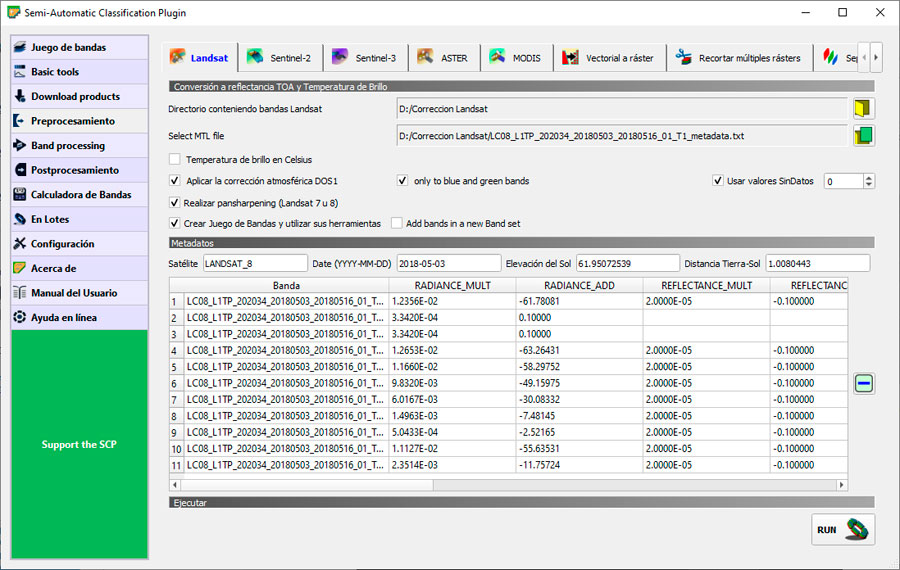The height and width of the screenshot is (570, 900).
Task: Select row 6 header in metadata table
Action: point(176,383)
